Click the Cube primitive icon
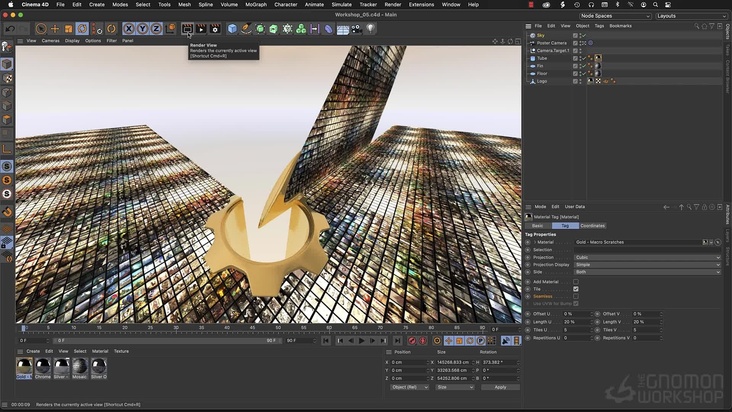 232,29
